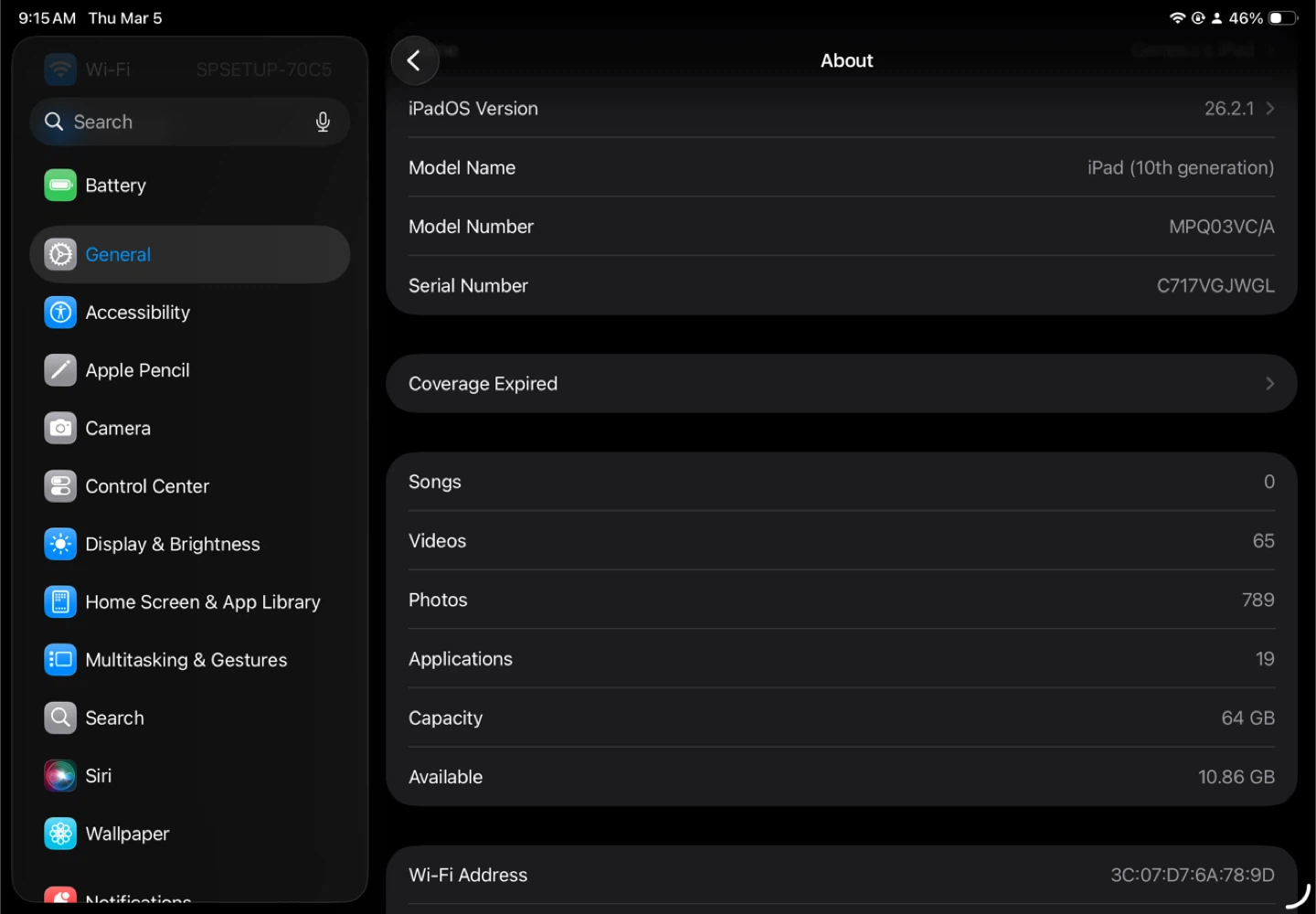1316x914 pixels.
Task: Tap the Search settings magnifier icon
Action: click(x=60, y=717)
